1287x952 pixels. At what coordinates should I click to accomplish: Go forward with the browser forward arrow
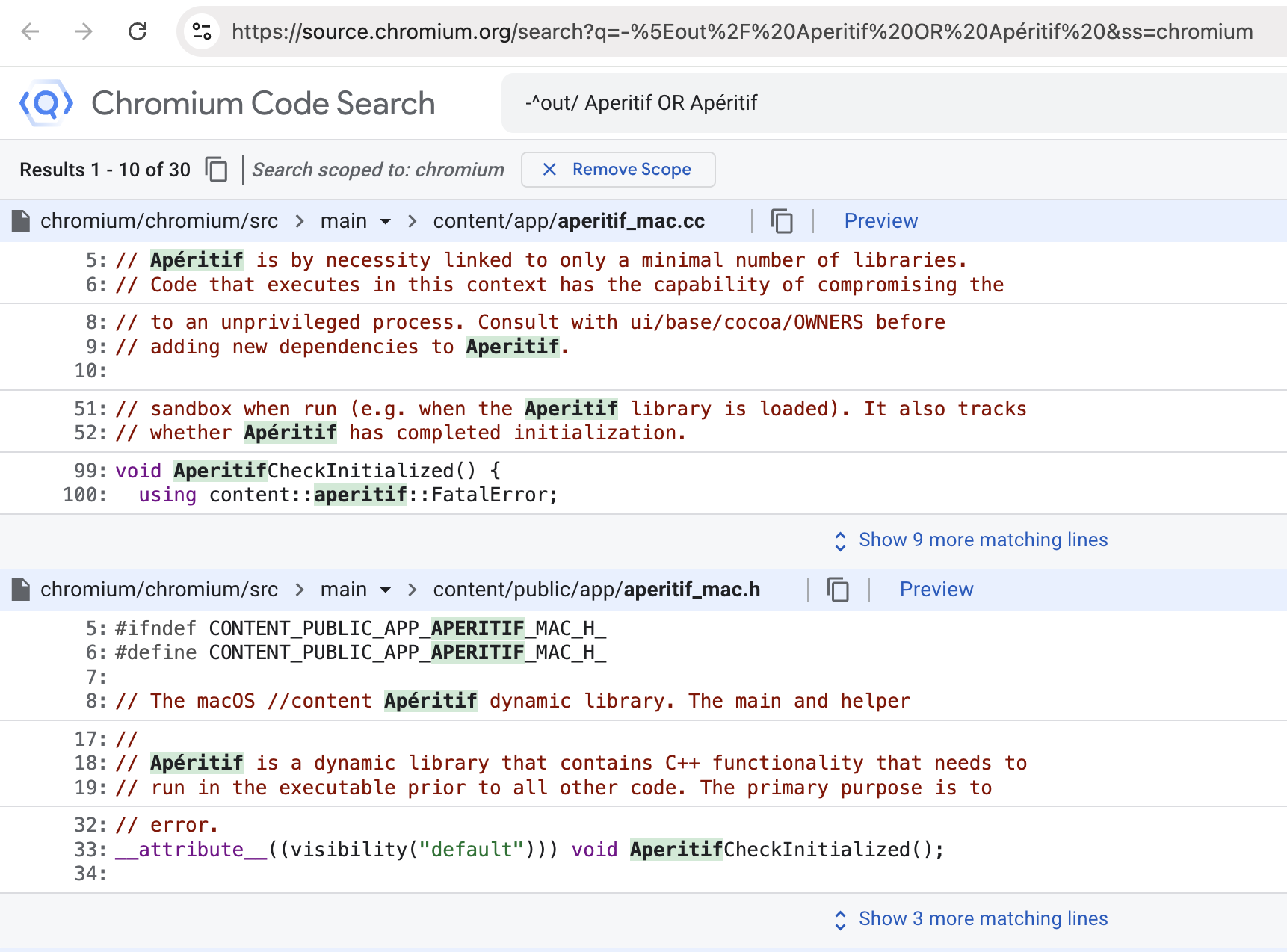(x=84, y=31)
